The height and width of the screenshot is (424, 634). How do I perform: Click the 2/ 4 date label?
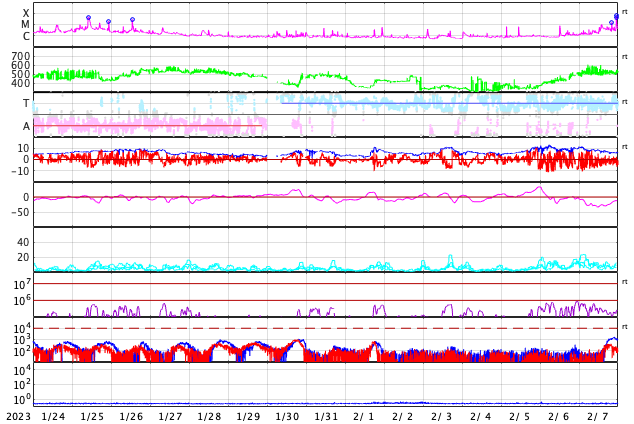point(481,417)
